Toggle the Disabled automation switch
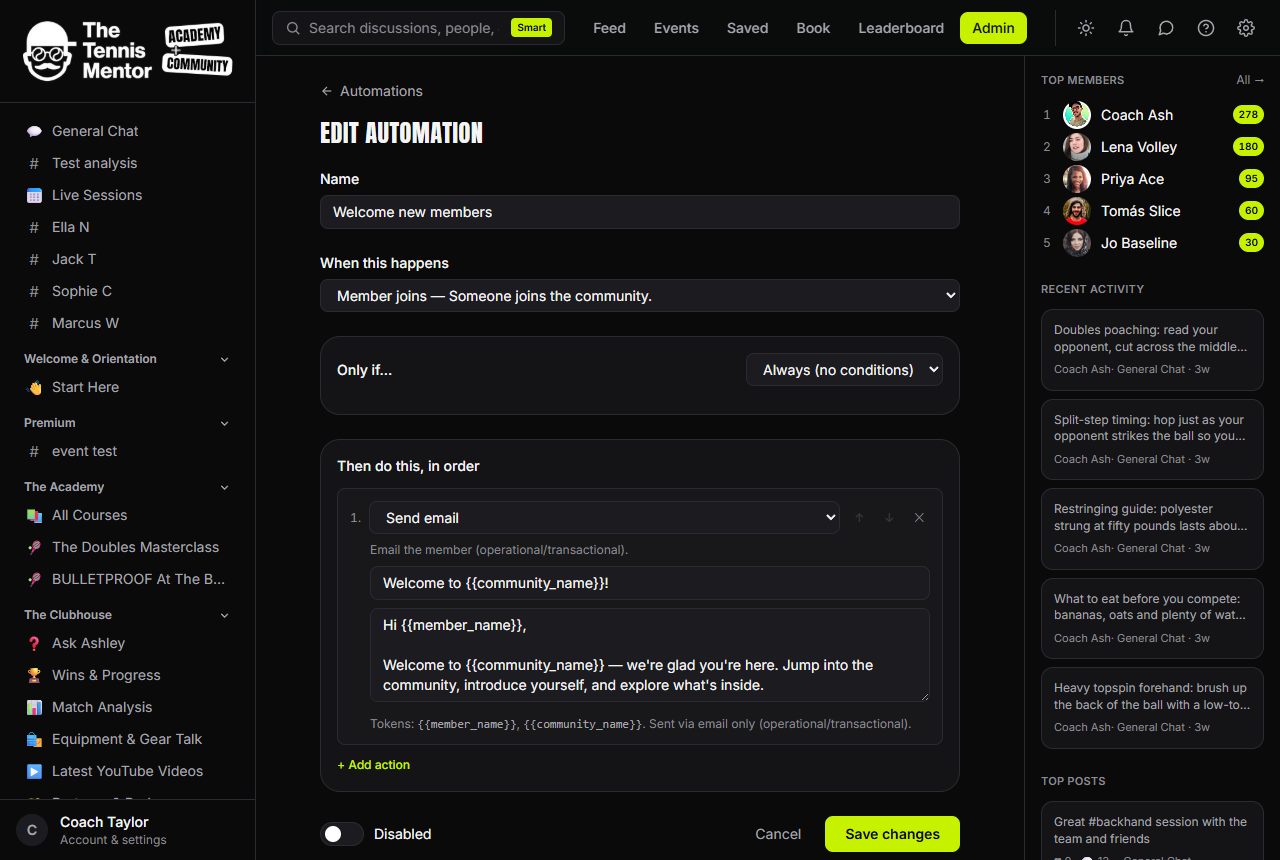The width and height of the screenshot is (1280, 860). click(x=342, y=834)
